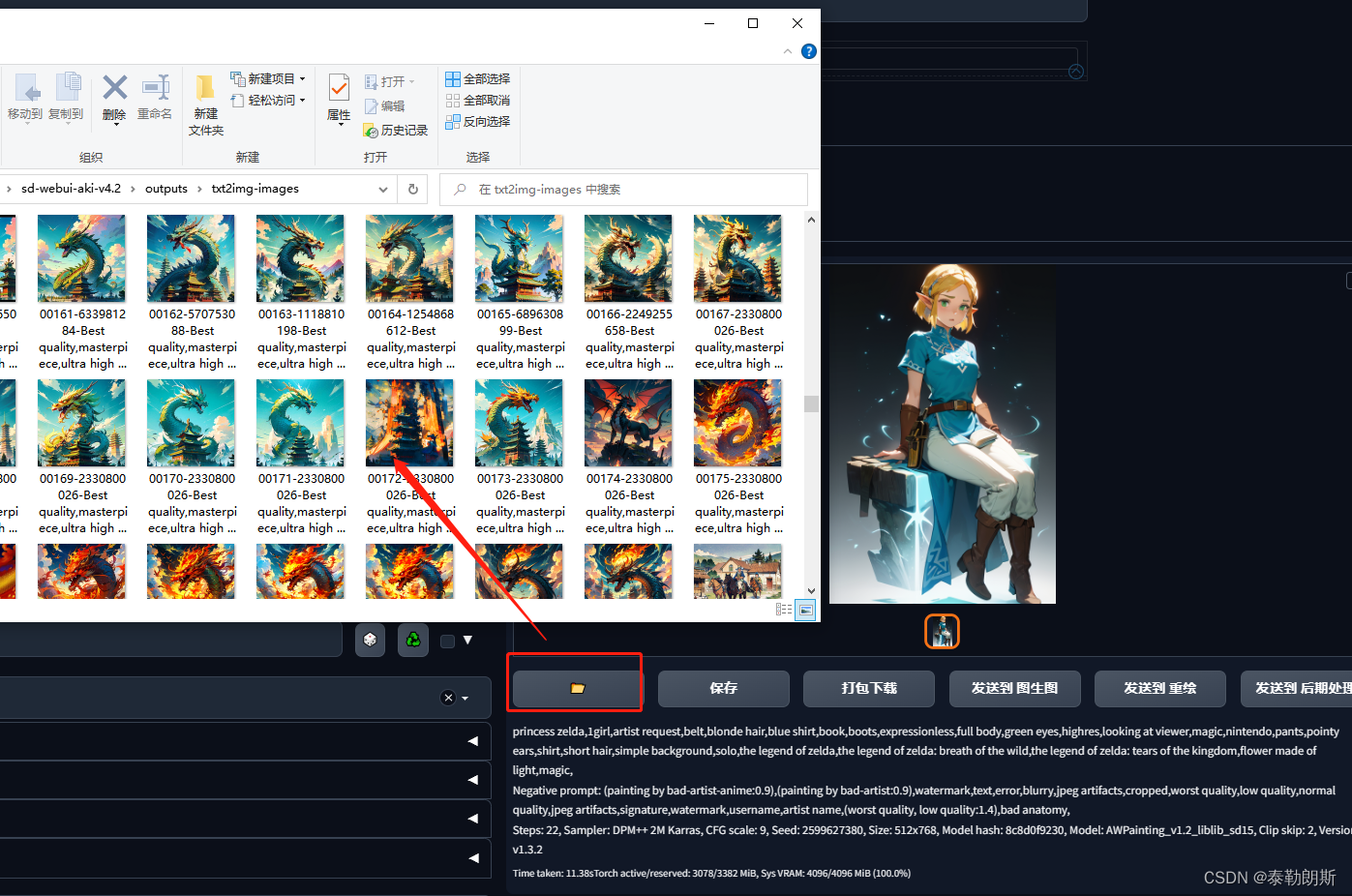Clear the script dropdown with X icon
The image size is (1352, 896).
(447, 698)
